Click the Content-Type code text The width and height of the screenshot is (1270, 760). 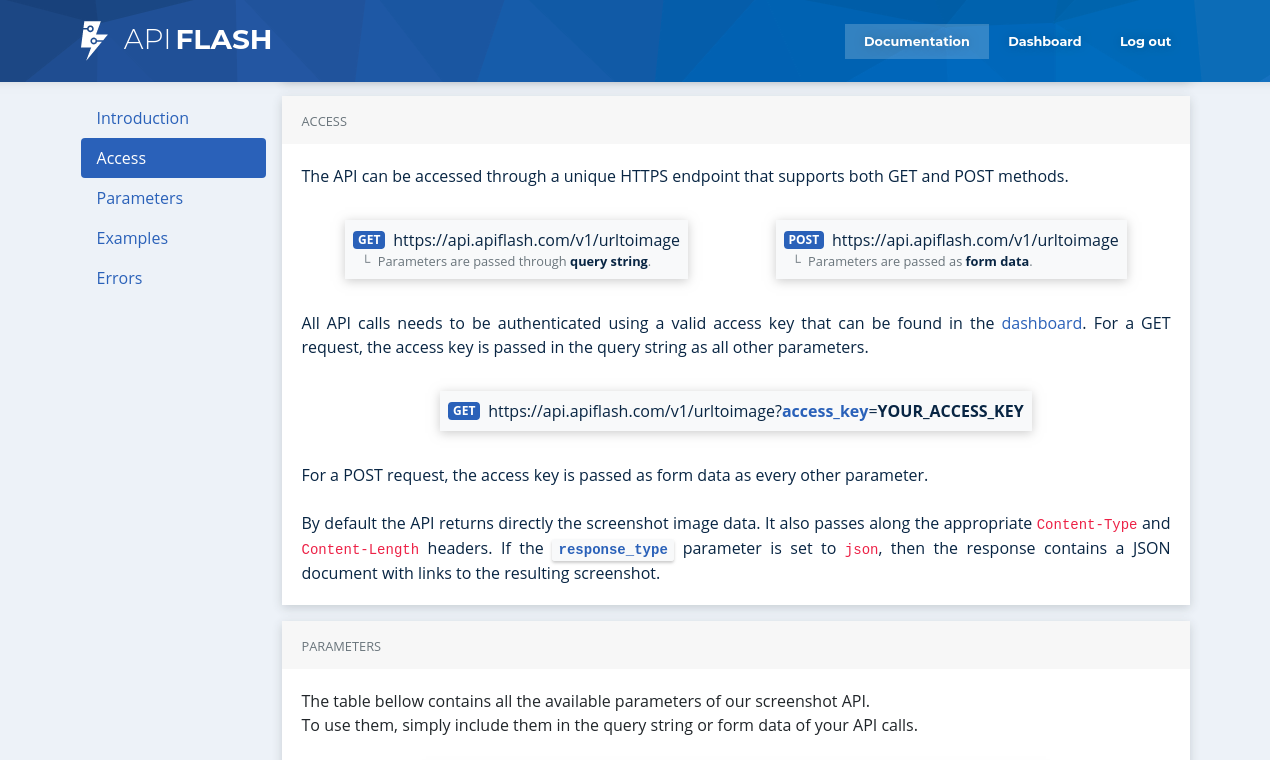1087,524
